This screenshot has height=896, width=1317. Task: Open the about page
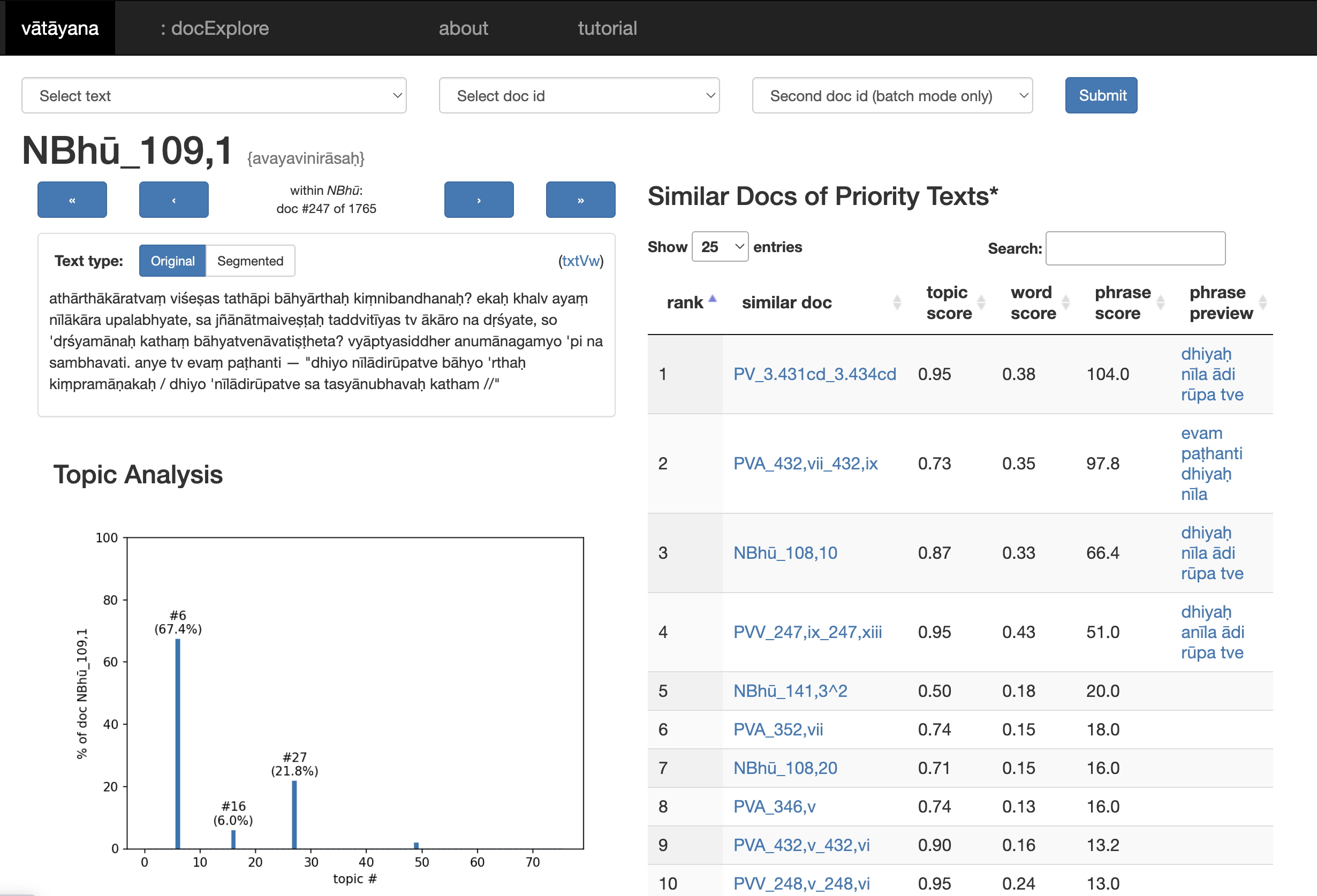pos(463,28)
